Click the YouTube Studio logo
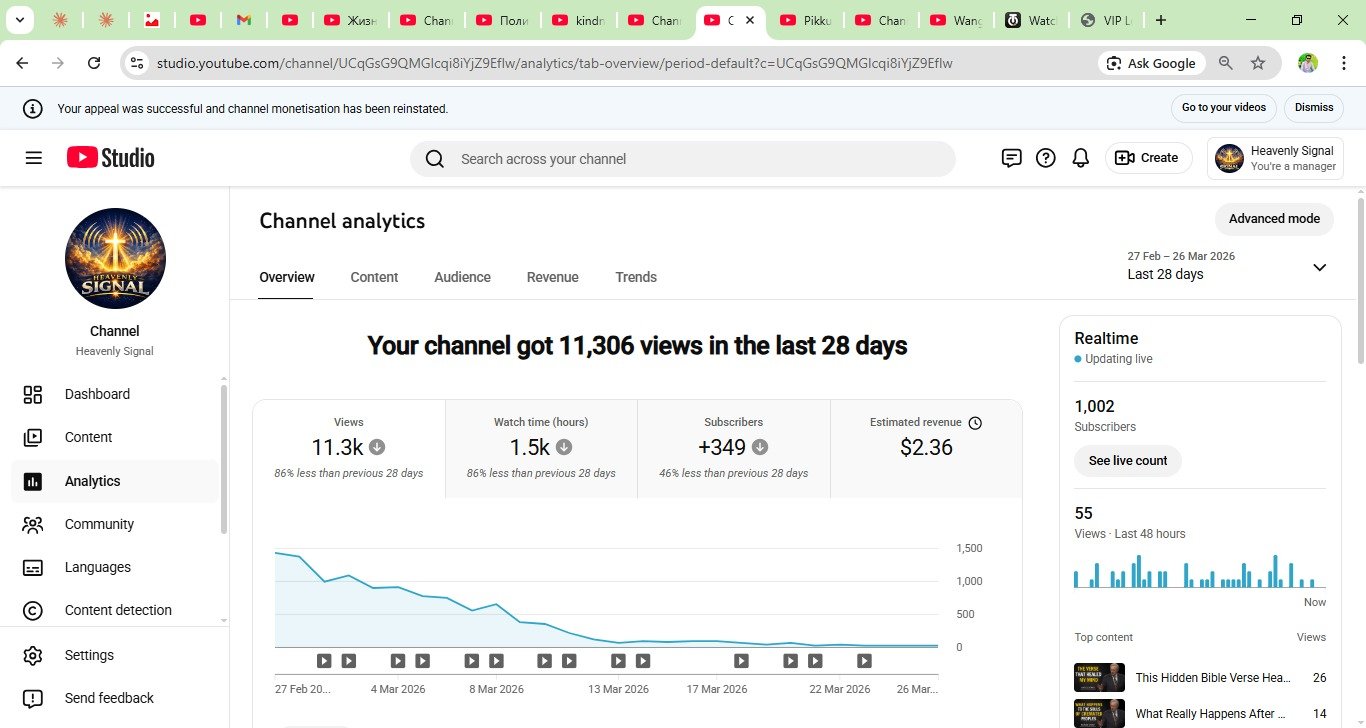1366x728 pixels. point(111,158)
